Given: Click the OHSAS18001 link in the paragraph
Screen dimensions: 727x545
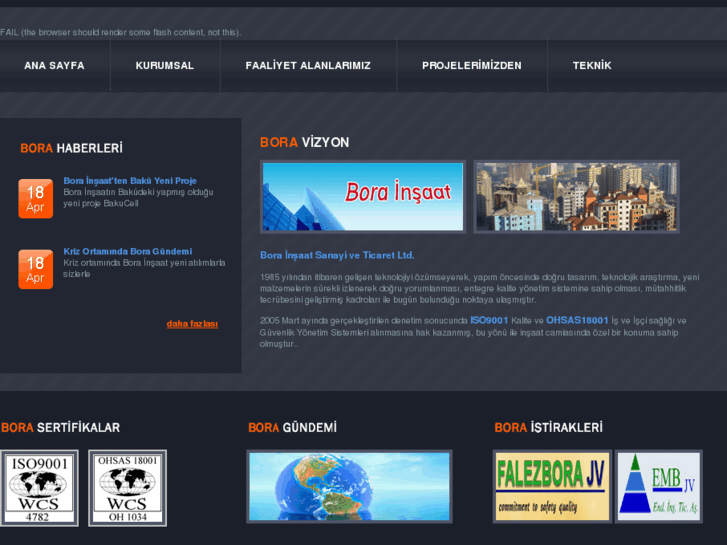Looking at the screenshot, I should [x=577, y=321].
